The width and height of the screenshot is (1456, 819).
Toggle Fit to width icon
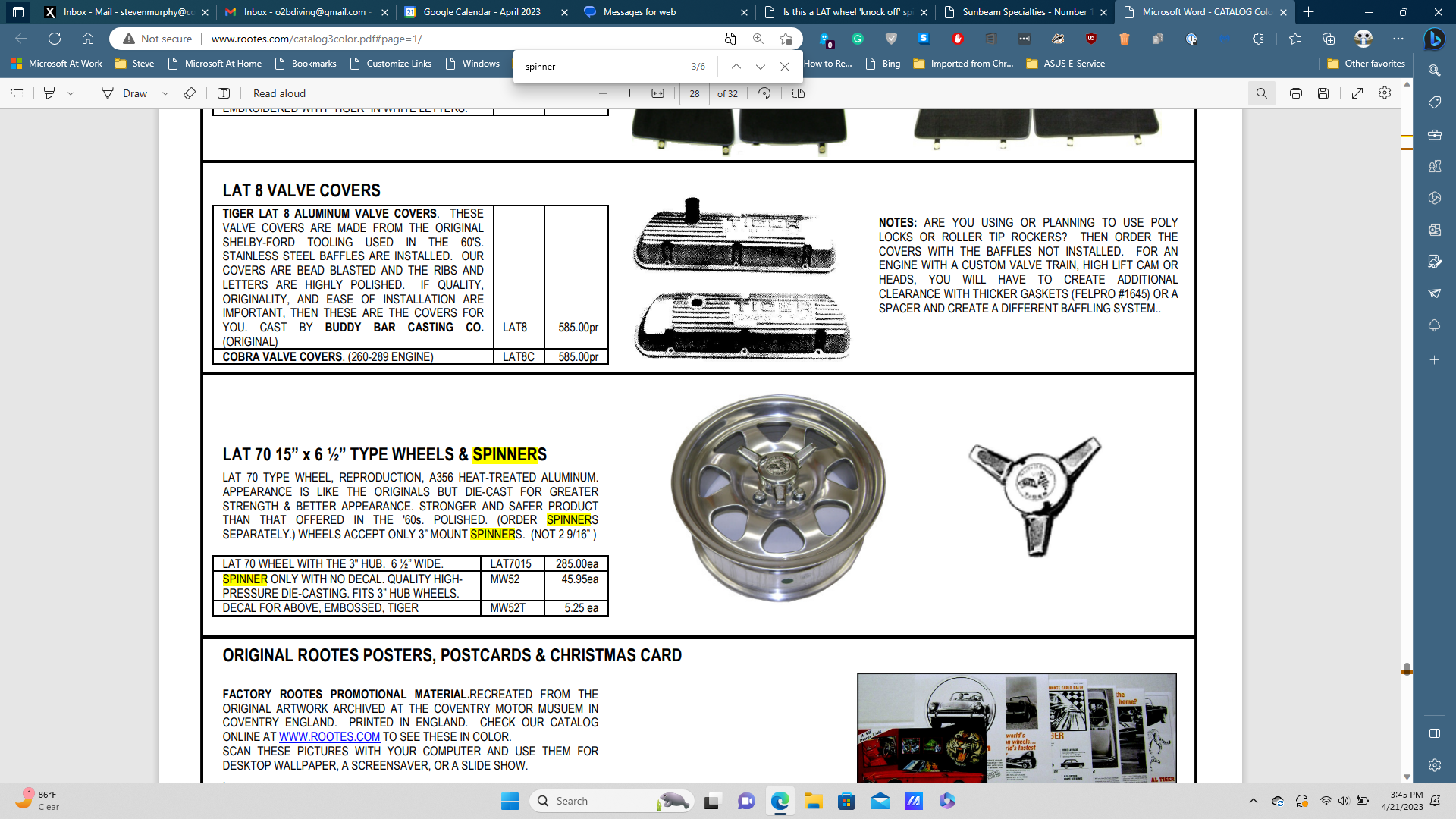coord(657,93)
